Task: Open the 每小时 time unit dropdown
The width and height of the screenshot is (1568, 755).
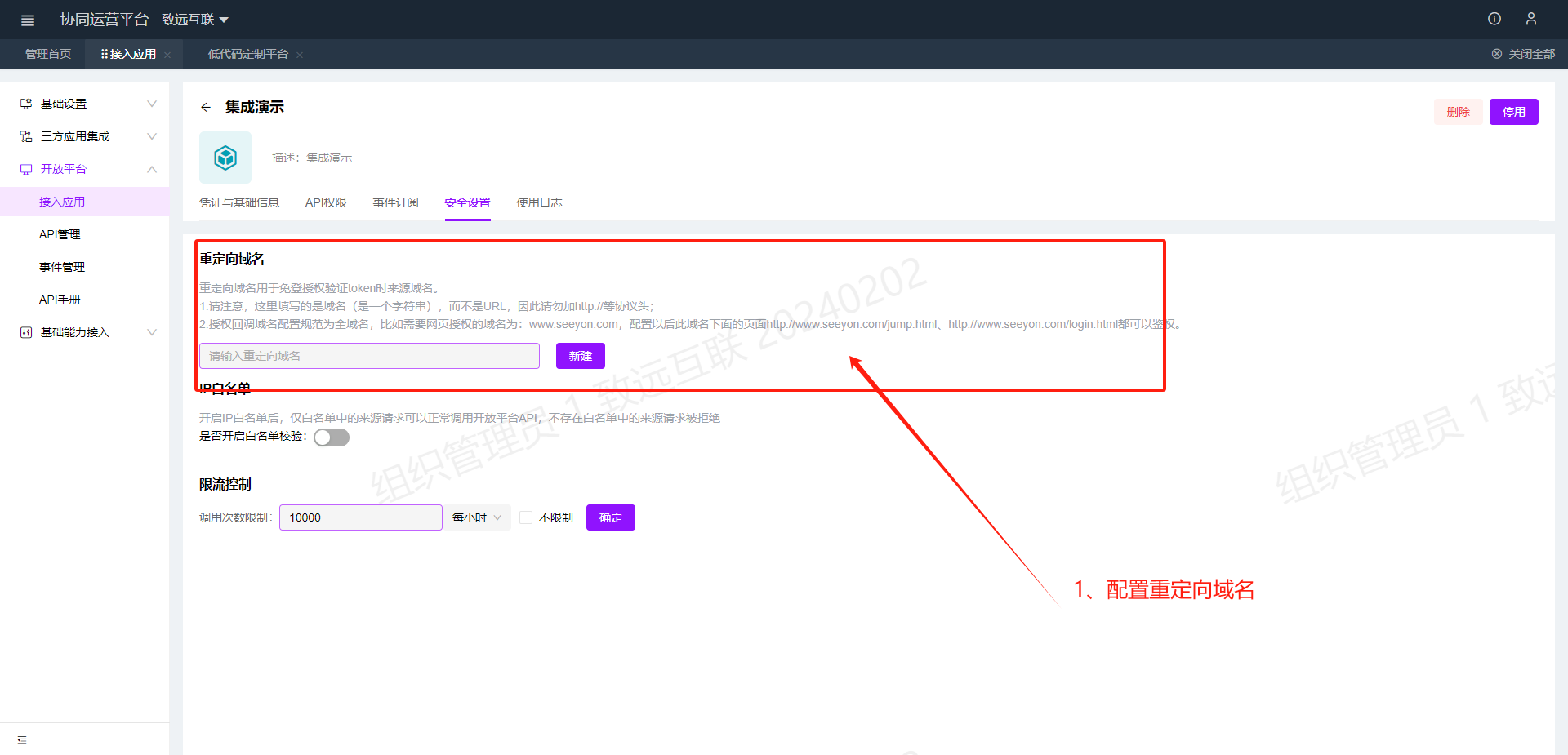Action: 477,517
